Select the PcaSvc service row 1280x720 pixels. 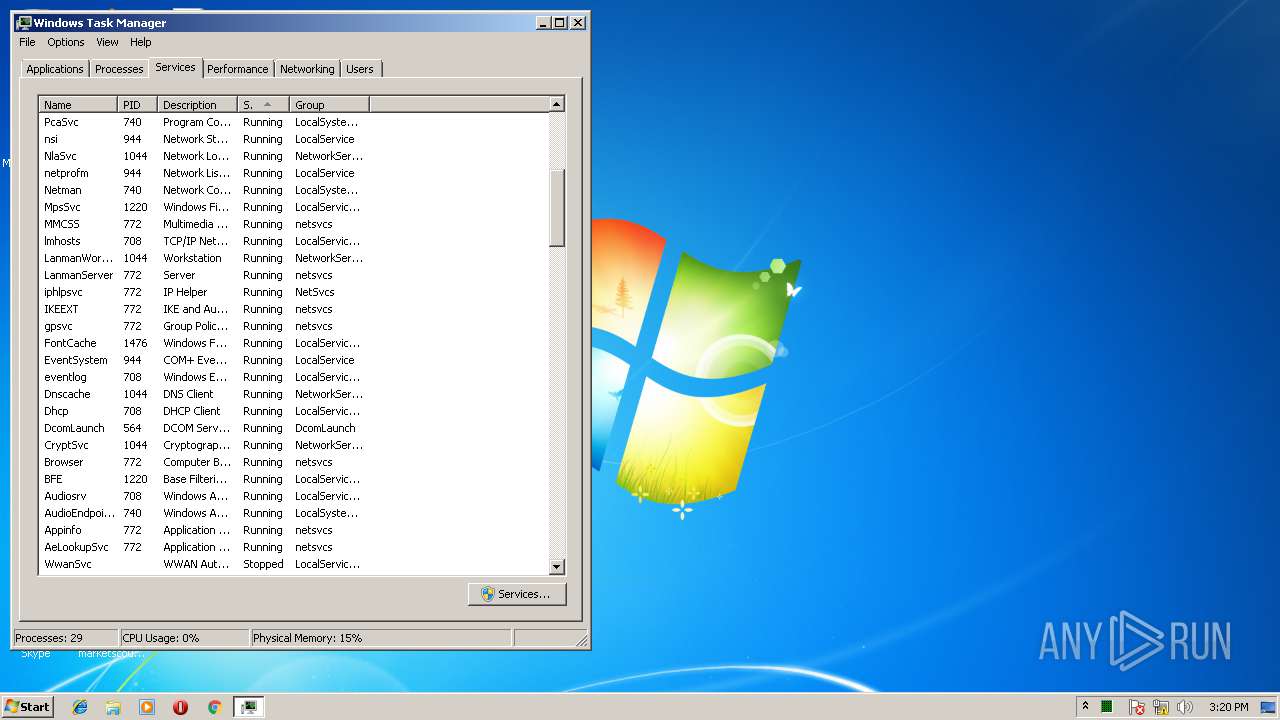(x=294, y=122)
